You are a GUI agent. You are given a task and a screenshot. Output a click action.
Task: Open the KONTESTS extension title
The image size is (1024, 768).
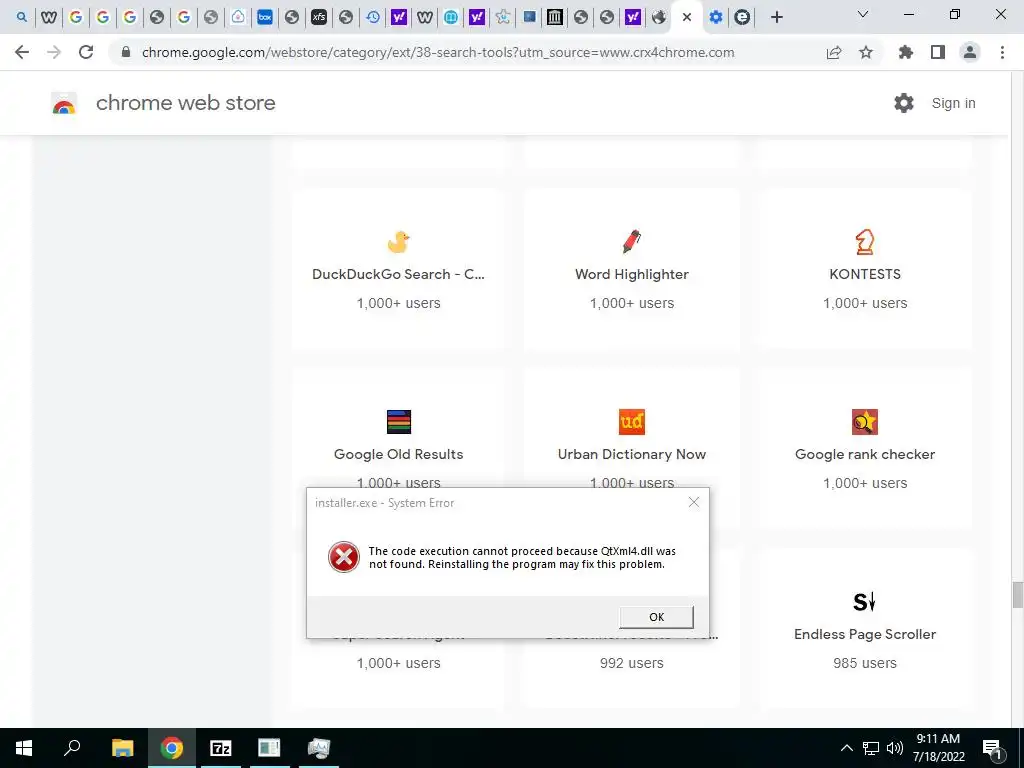(x=865, y=274)
